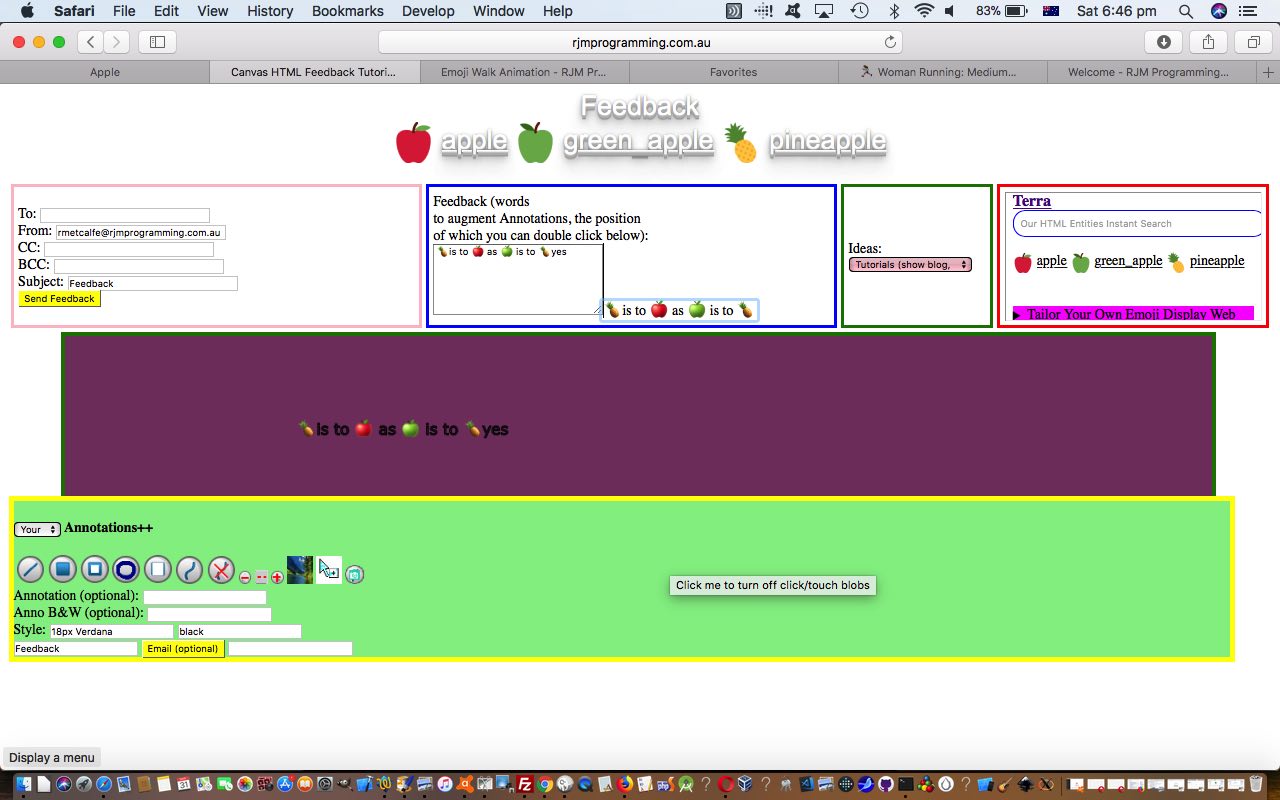
Task: Open the Ideas Tutorials dropdown
Action: pyautogui.click(x=910, y=265)
